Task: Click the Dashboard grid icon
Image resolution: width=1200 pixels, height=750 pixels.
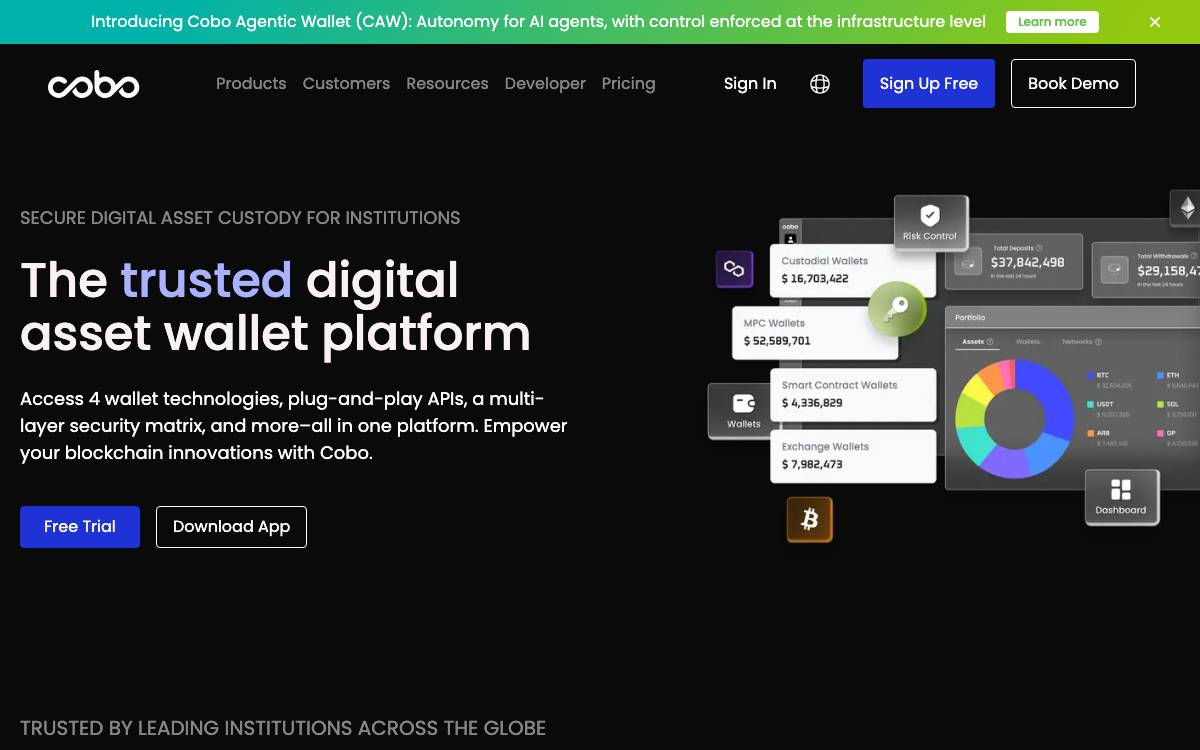Action: 1121,489
